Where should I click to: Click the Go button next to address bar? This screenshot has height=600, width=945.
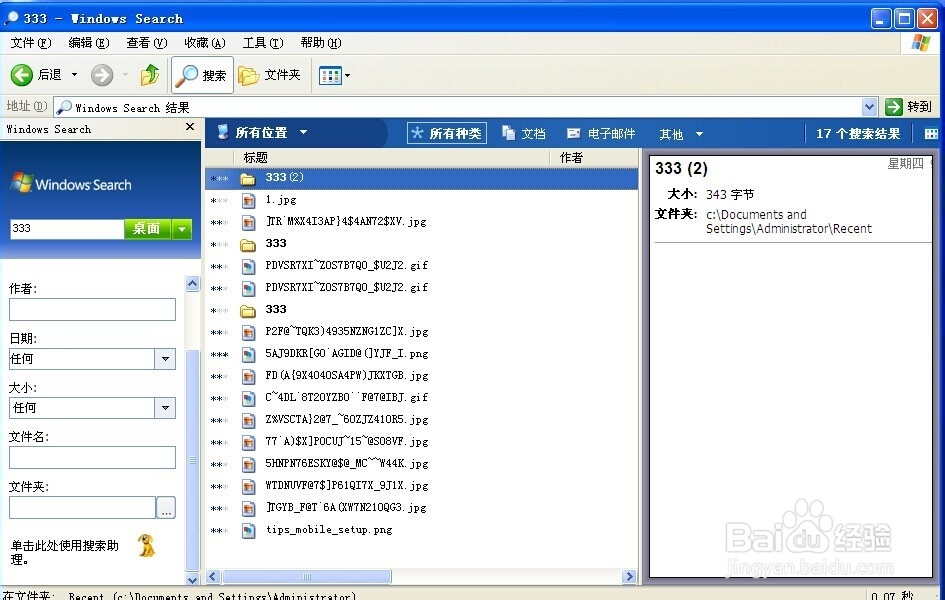pos(909,107)
